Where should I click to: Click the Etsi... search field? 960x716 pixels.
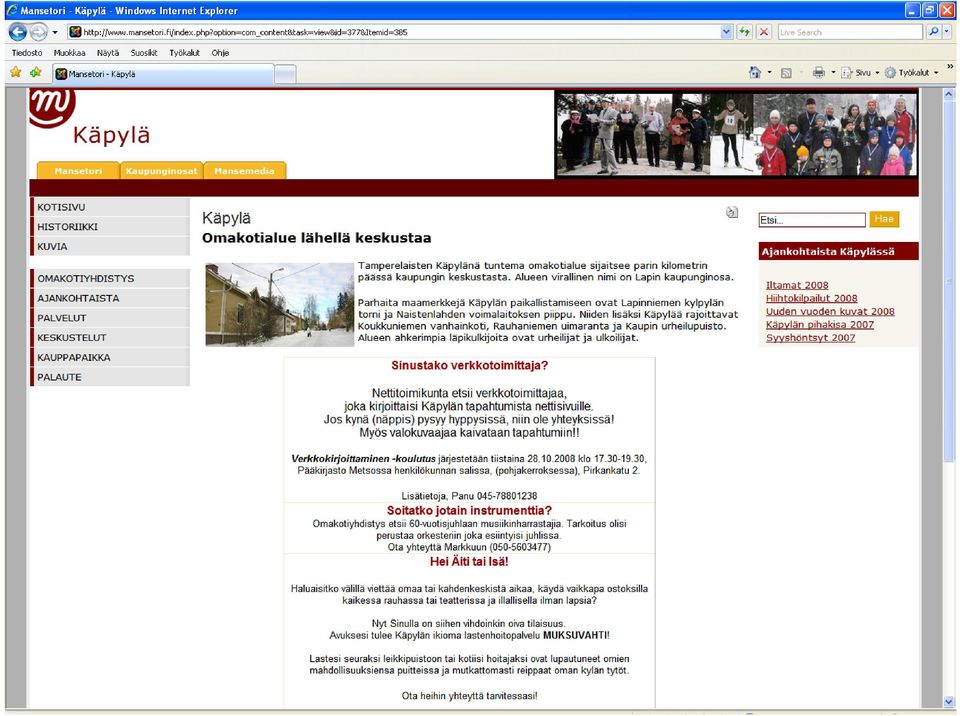pos(812,220)
